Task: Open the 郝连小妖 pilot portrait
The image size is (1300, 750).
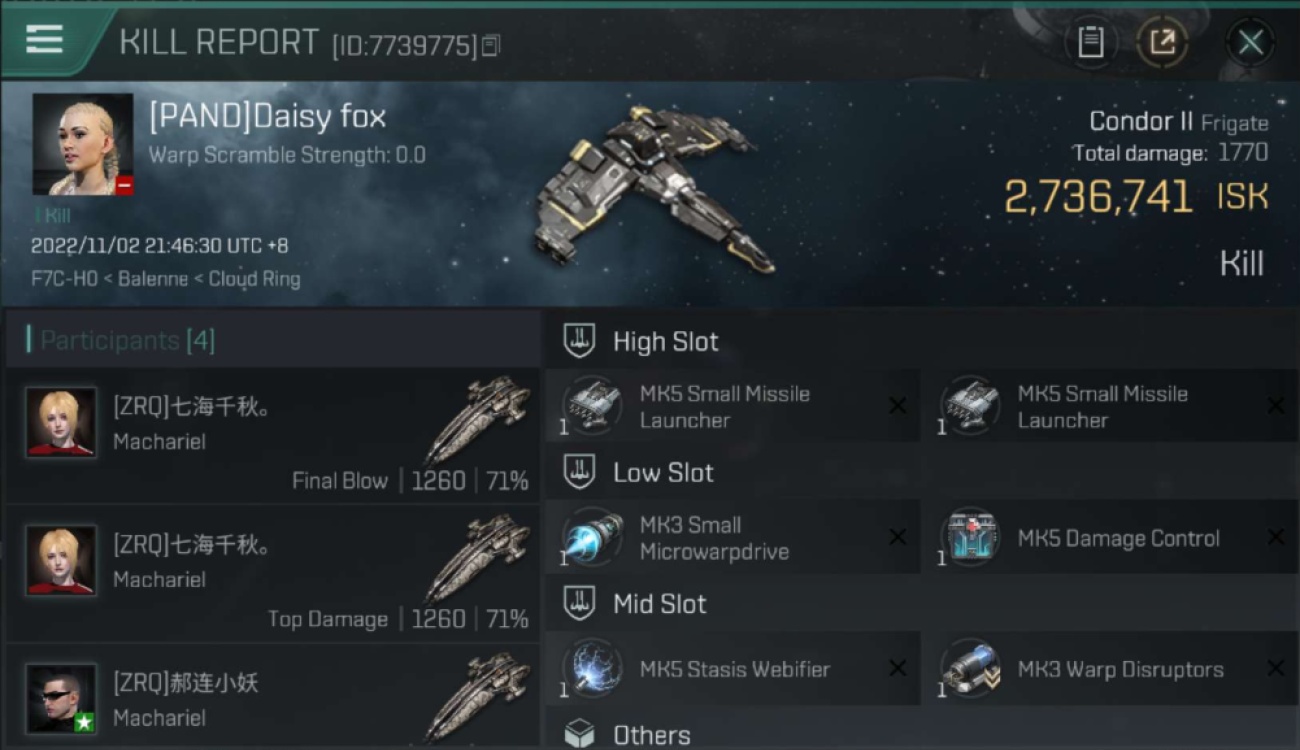Action: click(61, 698)
